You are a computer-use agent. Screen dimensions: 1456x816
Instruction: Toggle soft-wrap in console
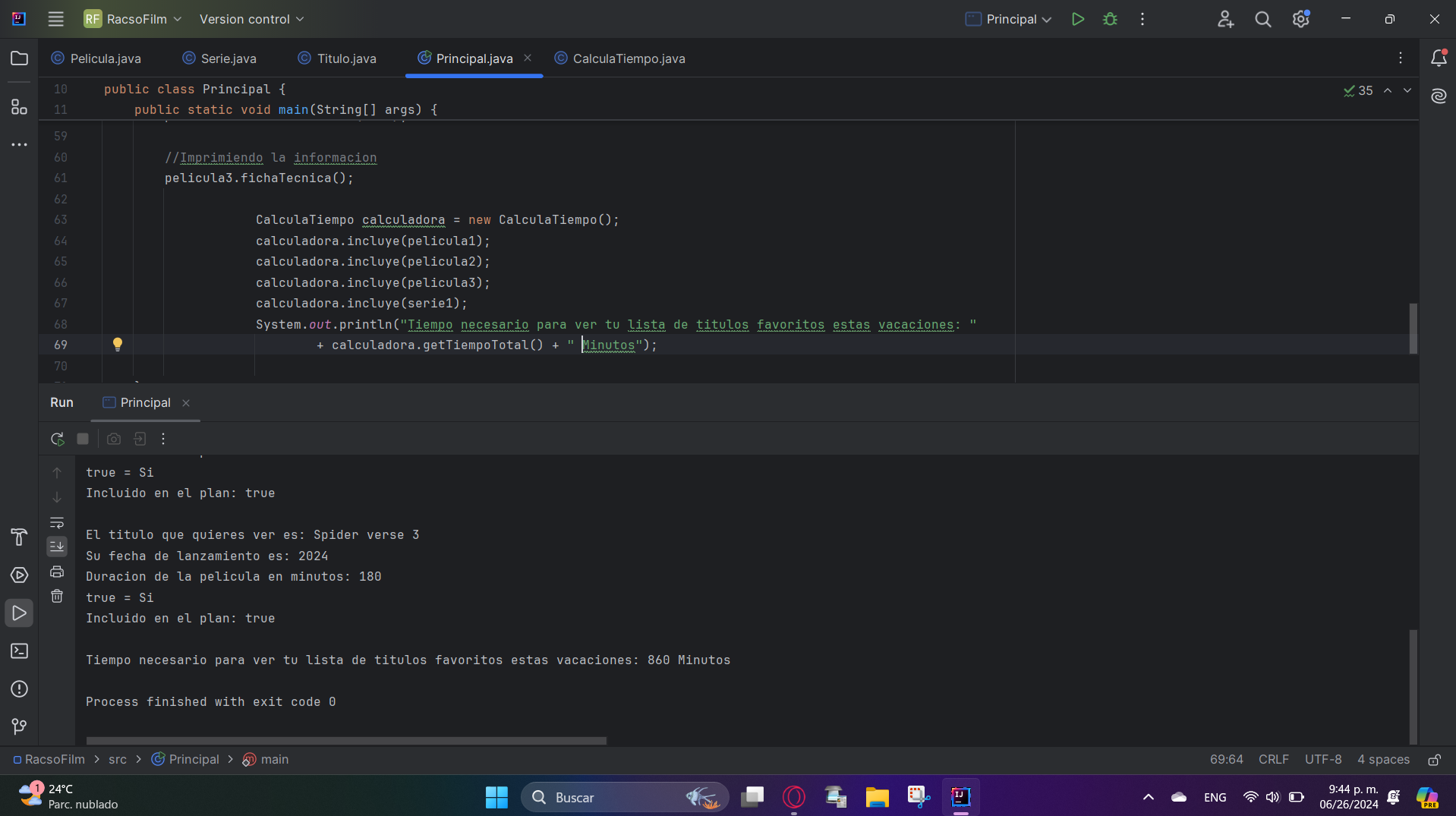57,522
